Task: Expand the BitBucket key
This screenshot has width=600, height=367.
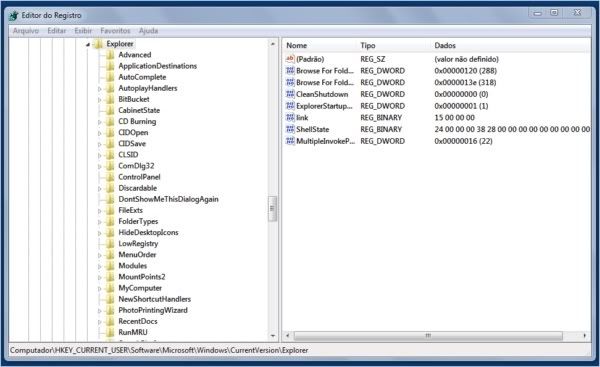Action: point(99,99)
